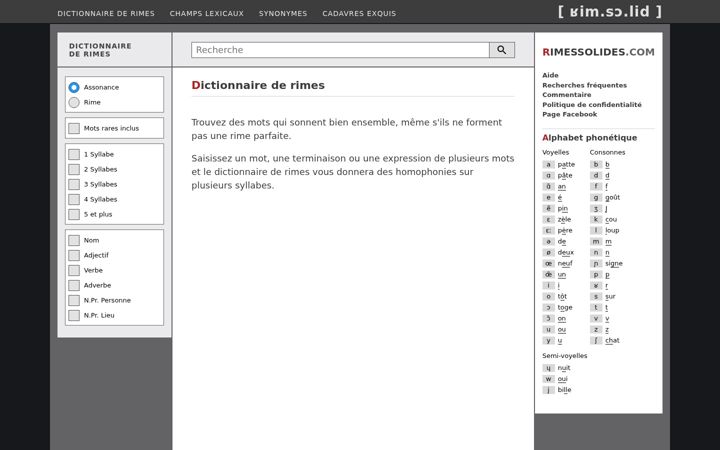Insert consonant symbol for 'signe'
Image resolution: width=720 pixels, height=450 pixels.
(596, 264)
